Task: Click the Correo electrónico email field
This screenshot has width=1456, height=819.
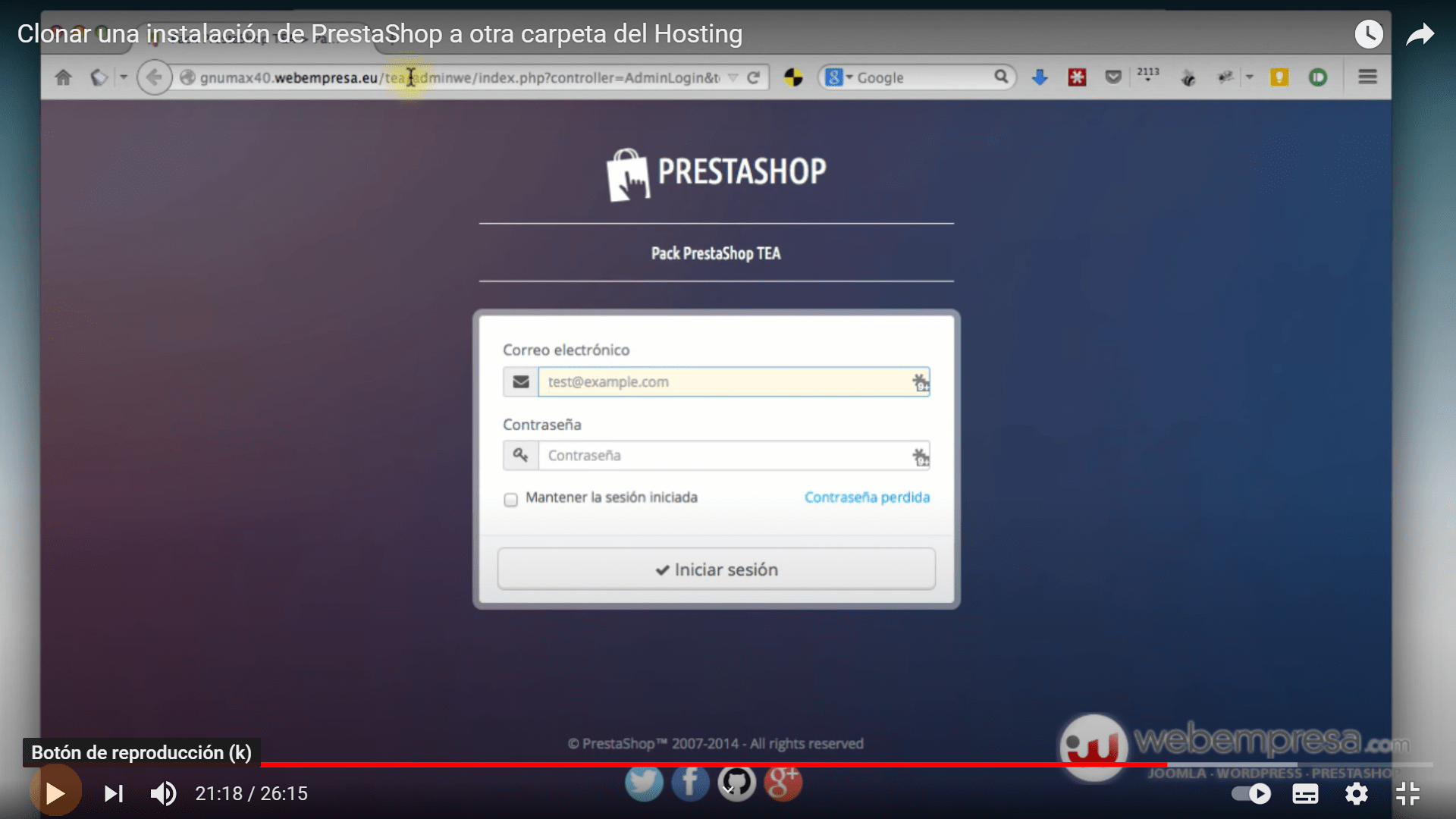Action: point(734,382)
